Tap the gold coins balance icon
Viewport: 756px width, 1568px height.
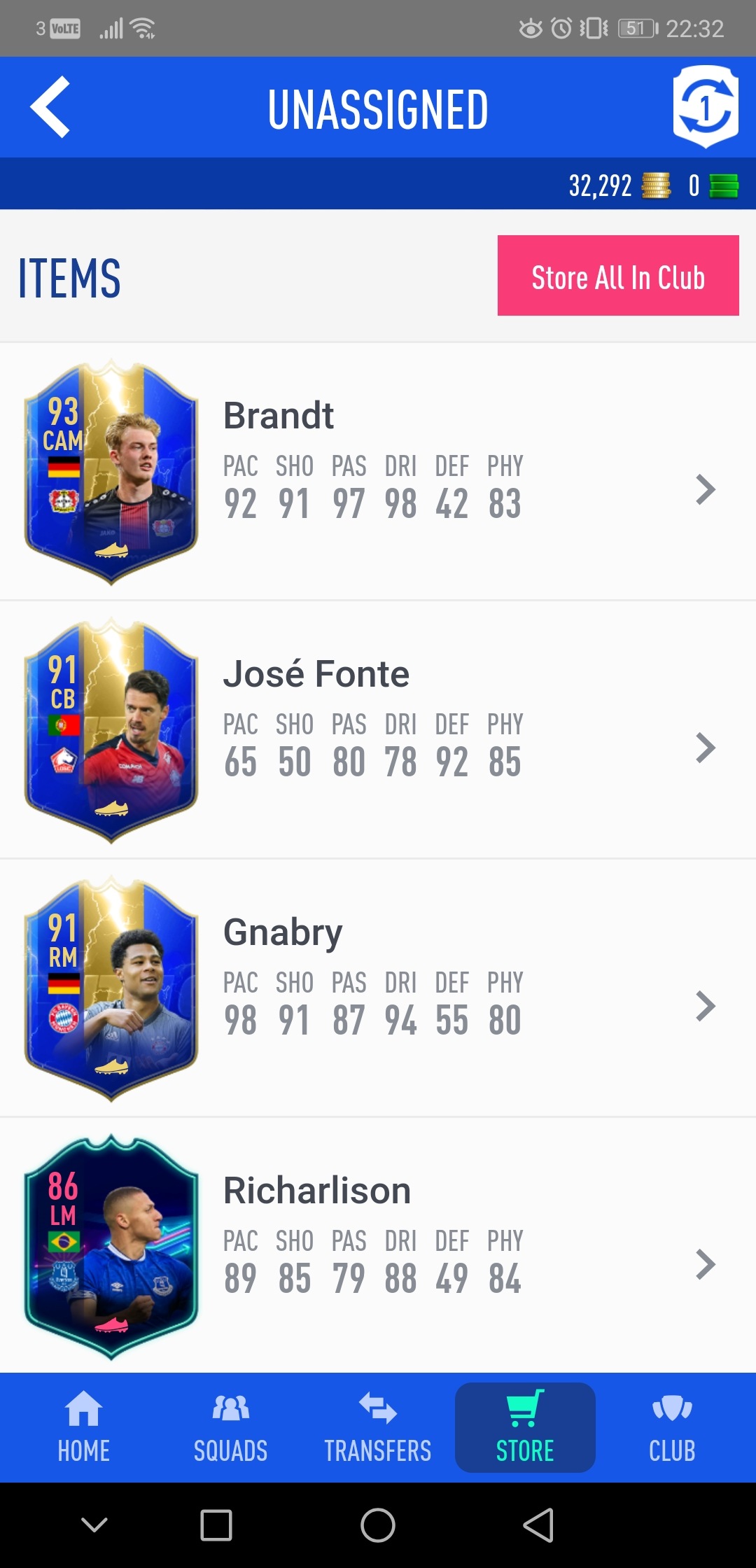coord(656,186)
